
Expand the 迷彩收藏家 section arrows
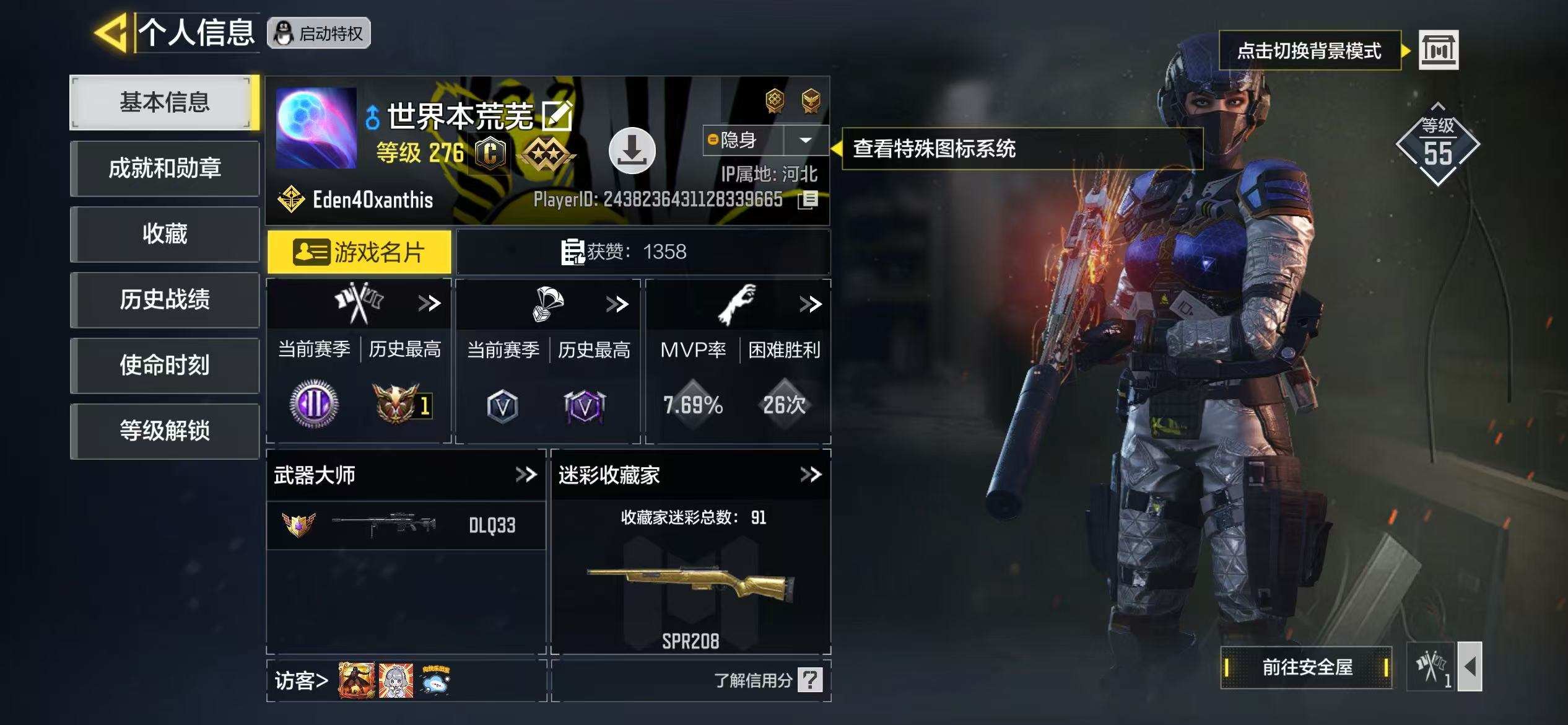tap(811, 475)
